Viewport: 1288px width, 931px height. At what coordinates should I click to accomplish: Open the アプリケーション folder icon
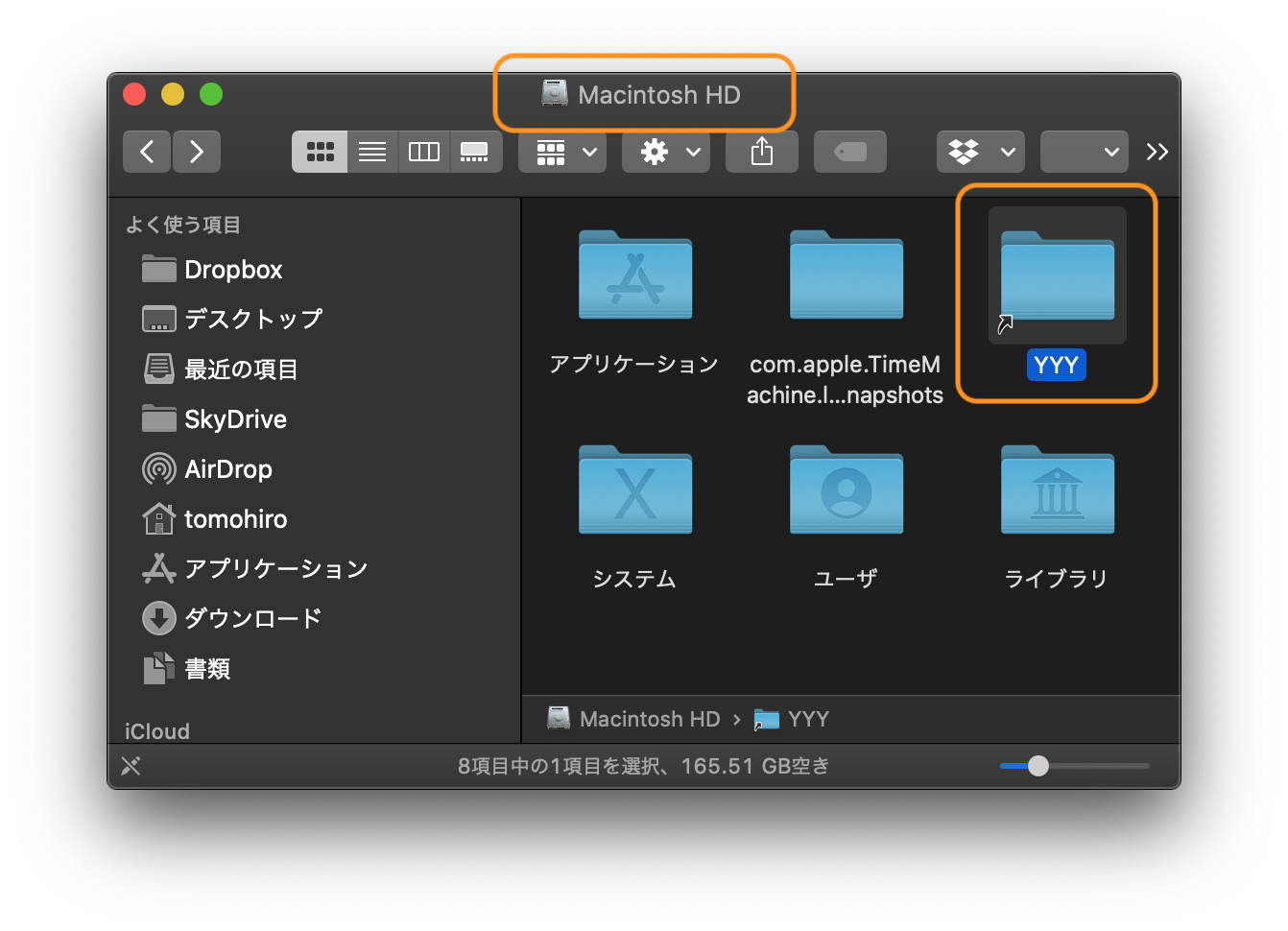pyautogui.click(x=633, y=277)
